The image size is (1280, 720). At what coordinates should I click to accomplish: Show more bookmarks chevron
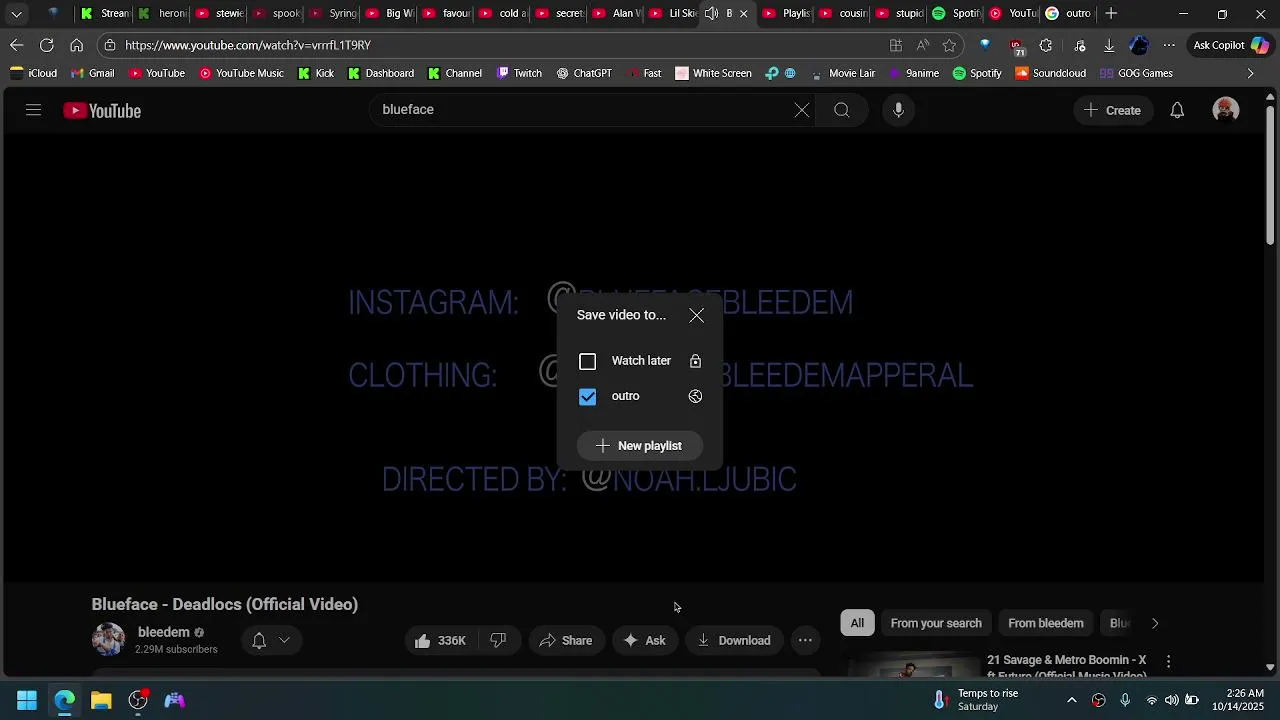tap(1250, 73)
